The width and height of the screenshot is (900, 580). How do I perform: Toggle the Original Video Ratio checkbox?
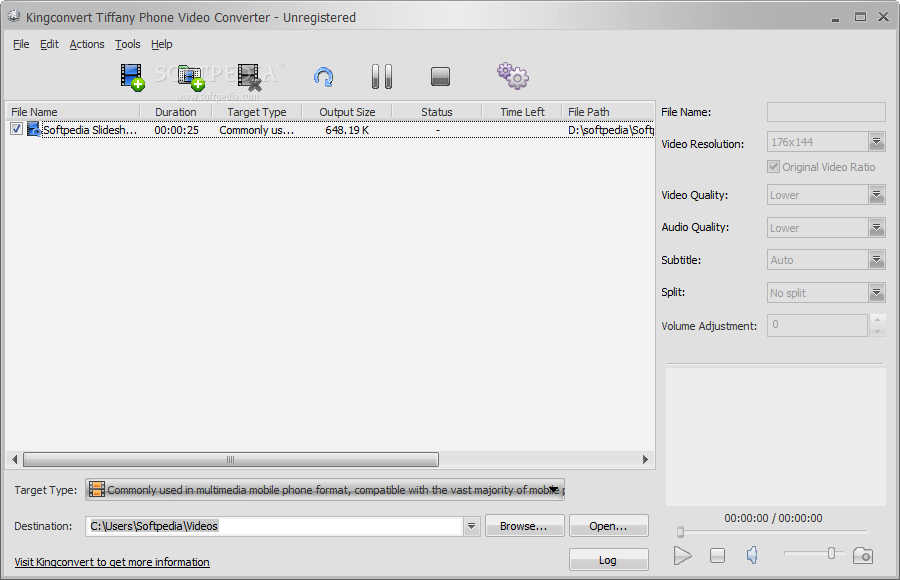click(x=773, y=167)
